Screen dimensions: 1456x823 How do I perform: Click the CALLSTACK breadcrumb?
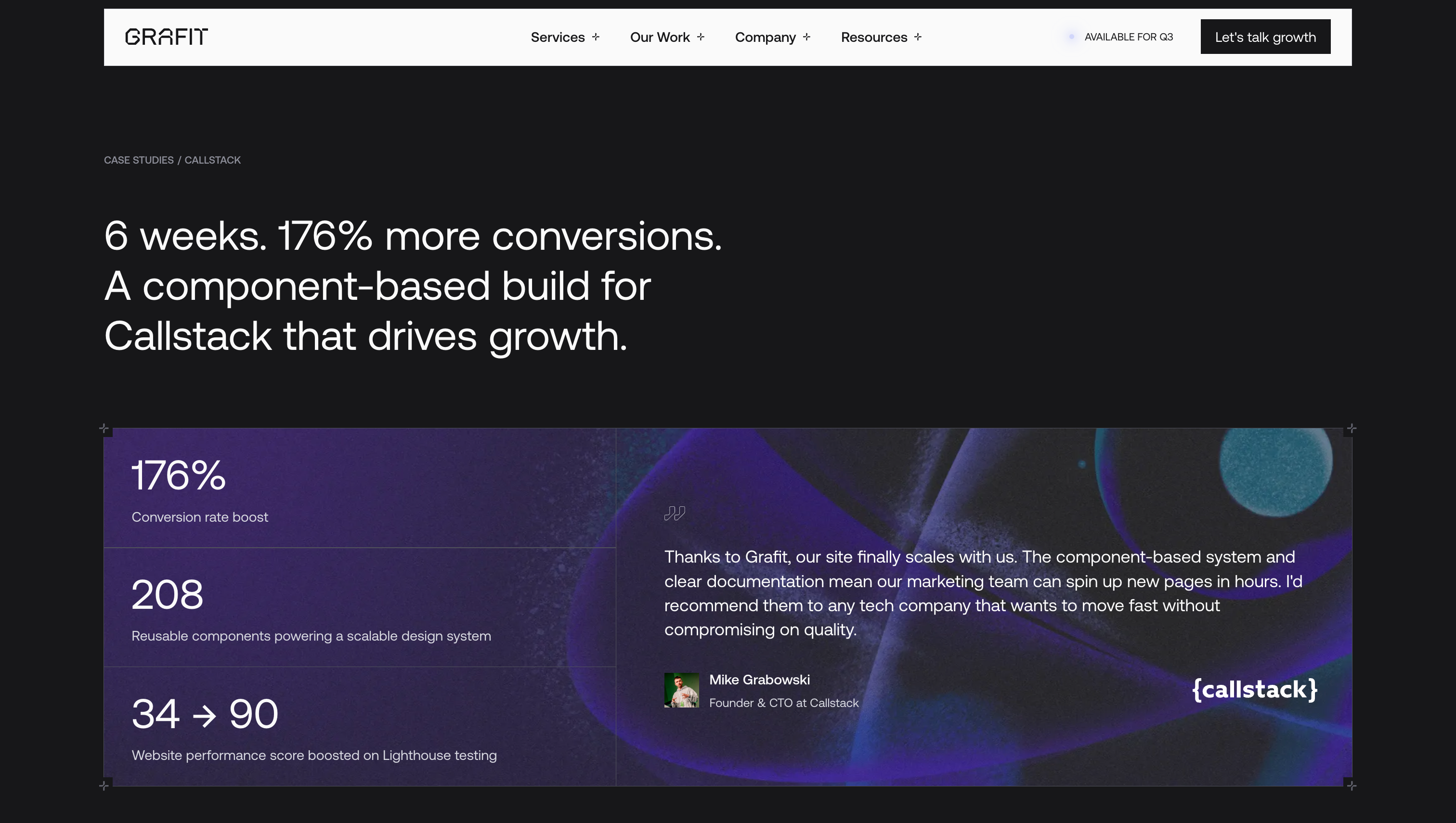[x=213, y=160]
